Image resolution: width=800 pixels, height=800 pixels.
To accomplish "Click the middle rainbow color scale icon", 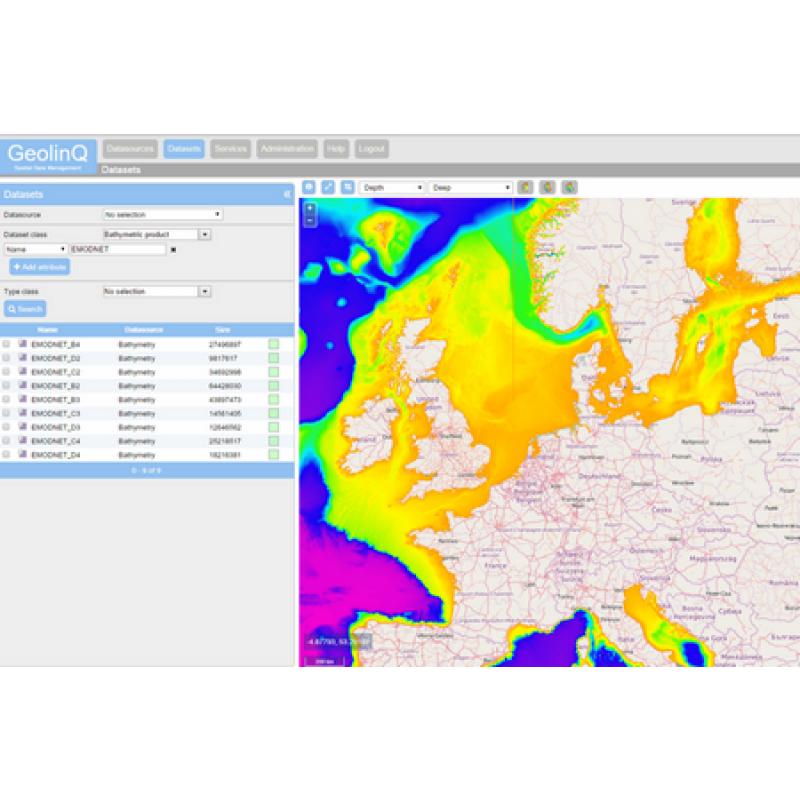I will click(x=547, y=187).
